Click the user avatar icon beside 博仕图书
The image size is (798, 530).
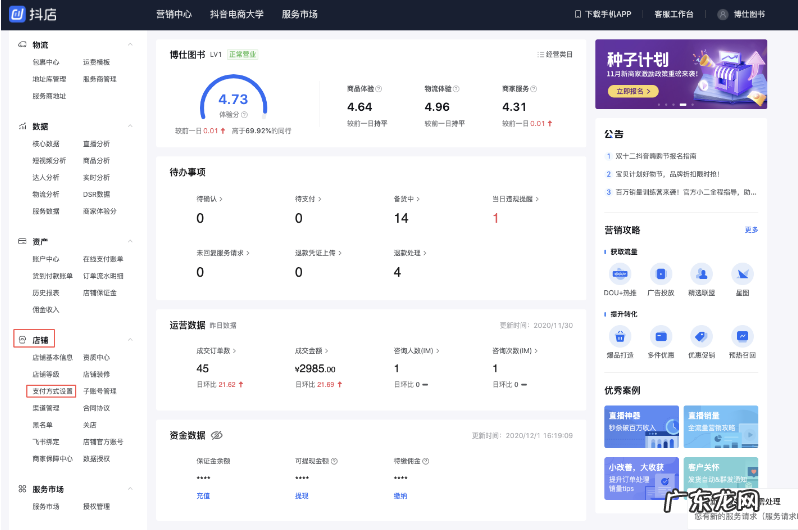click(723, 14)
